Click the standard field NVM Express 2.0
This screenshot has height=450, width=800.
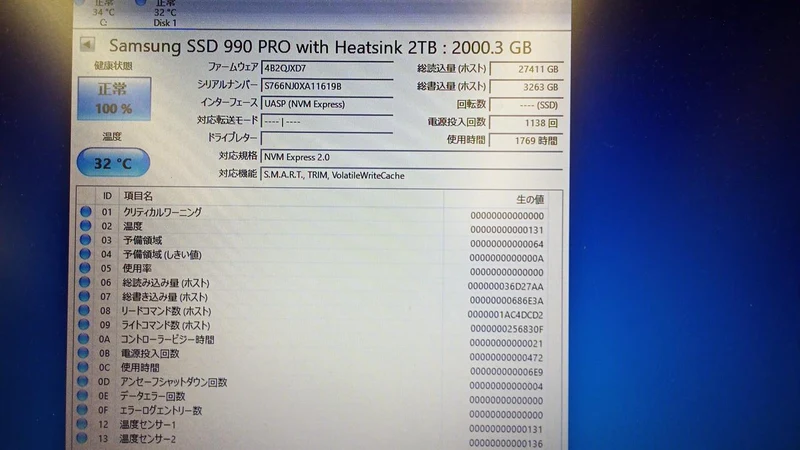[x=411, y=157]
